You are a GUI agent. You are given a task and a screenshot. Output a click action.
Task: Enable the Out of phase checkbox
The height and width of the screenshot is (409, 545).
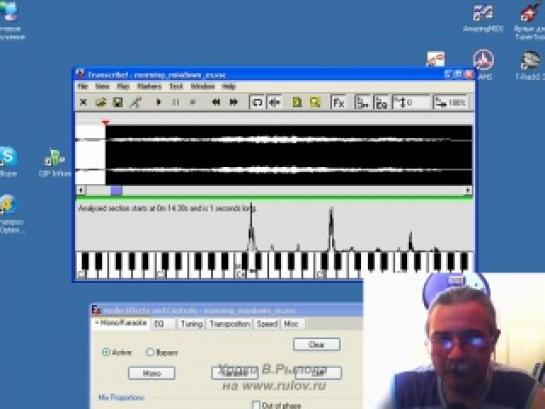(x=256, y=404)
